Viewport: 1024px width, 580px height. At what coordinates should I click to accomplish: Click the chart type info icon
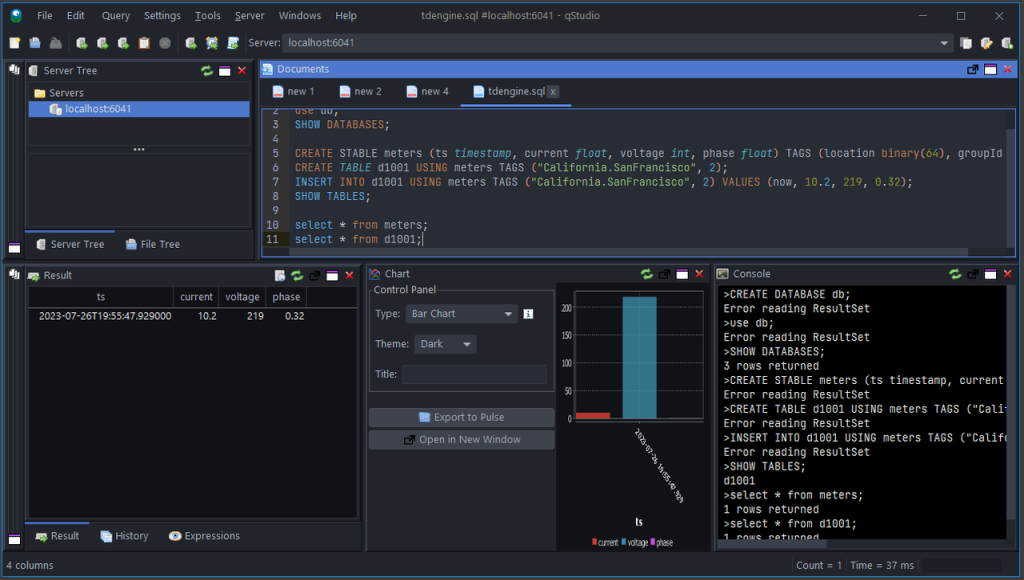(x=529, y=314)
